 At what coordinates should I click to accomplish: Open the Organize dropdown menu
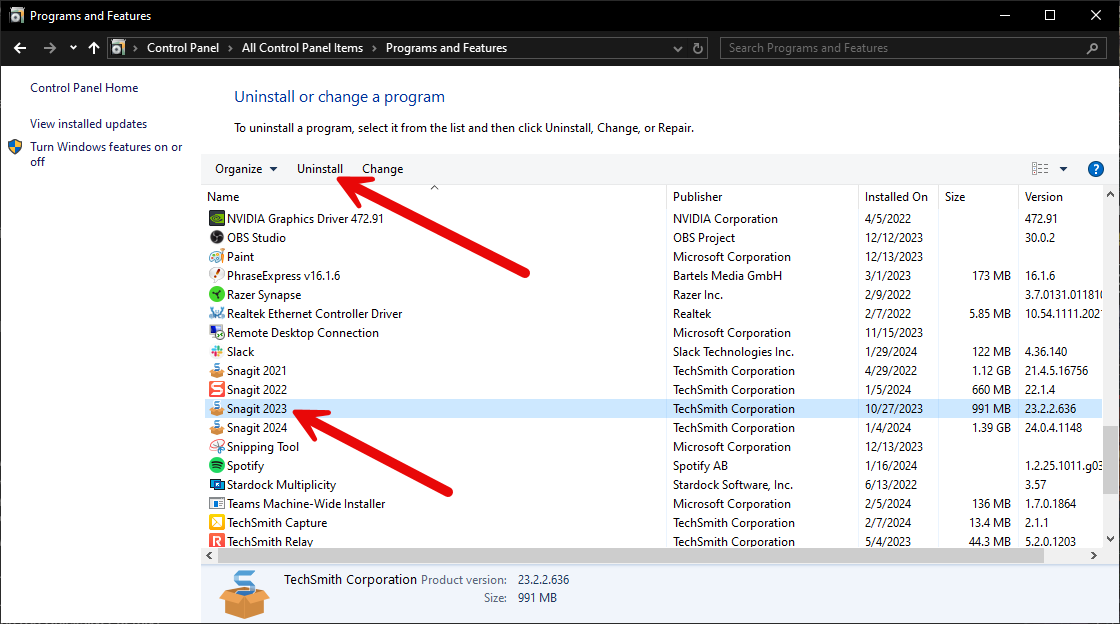click(x=246, y=169)
